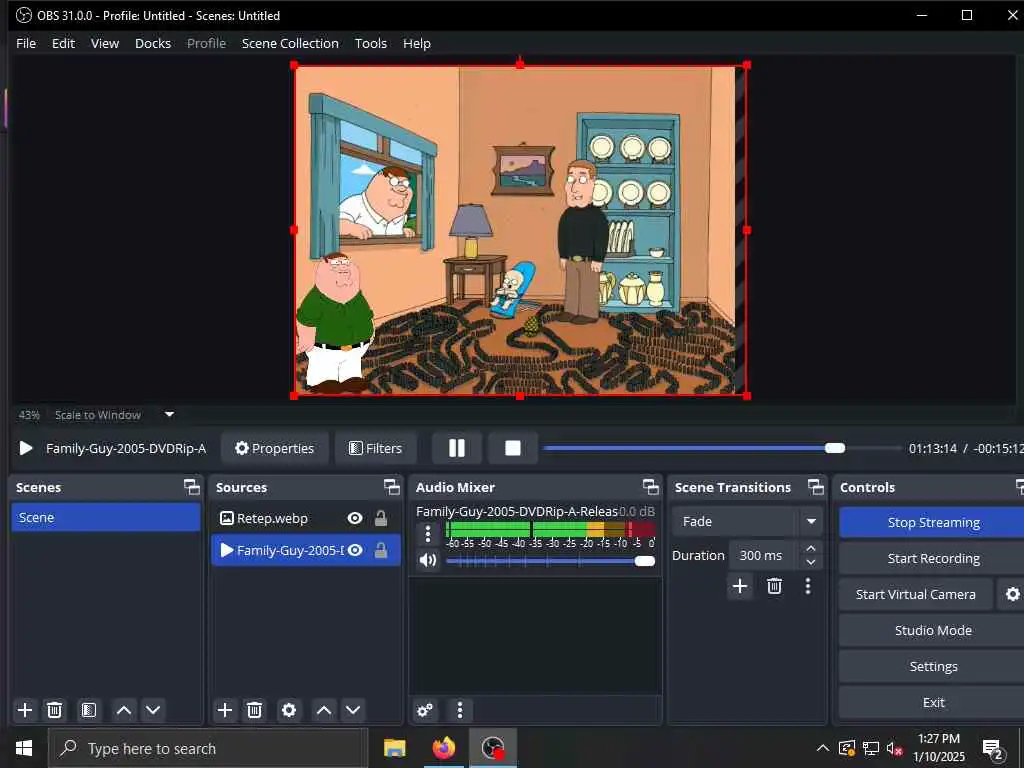Image resolution: width=1024 pixels, height=768 pixels.
Task: Toggle visibility of Retep.webp source
Action: 355,518
